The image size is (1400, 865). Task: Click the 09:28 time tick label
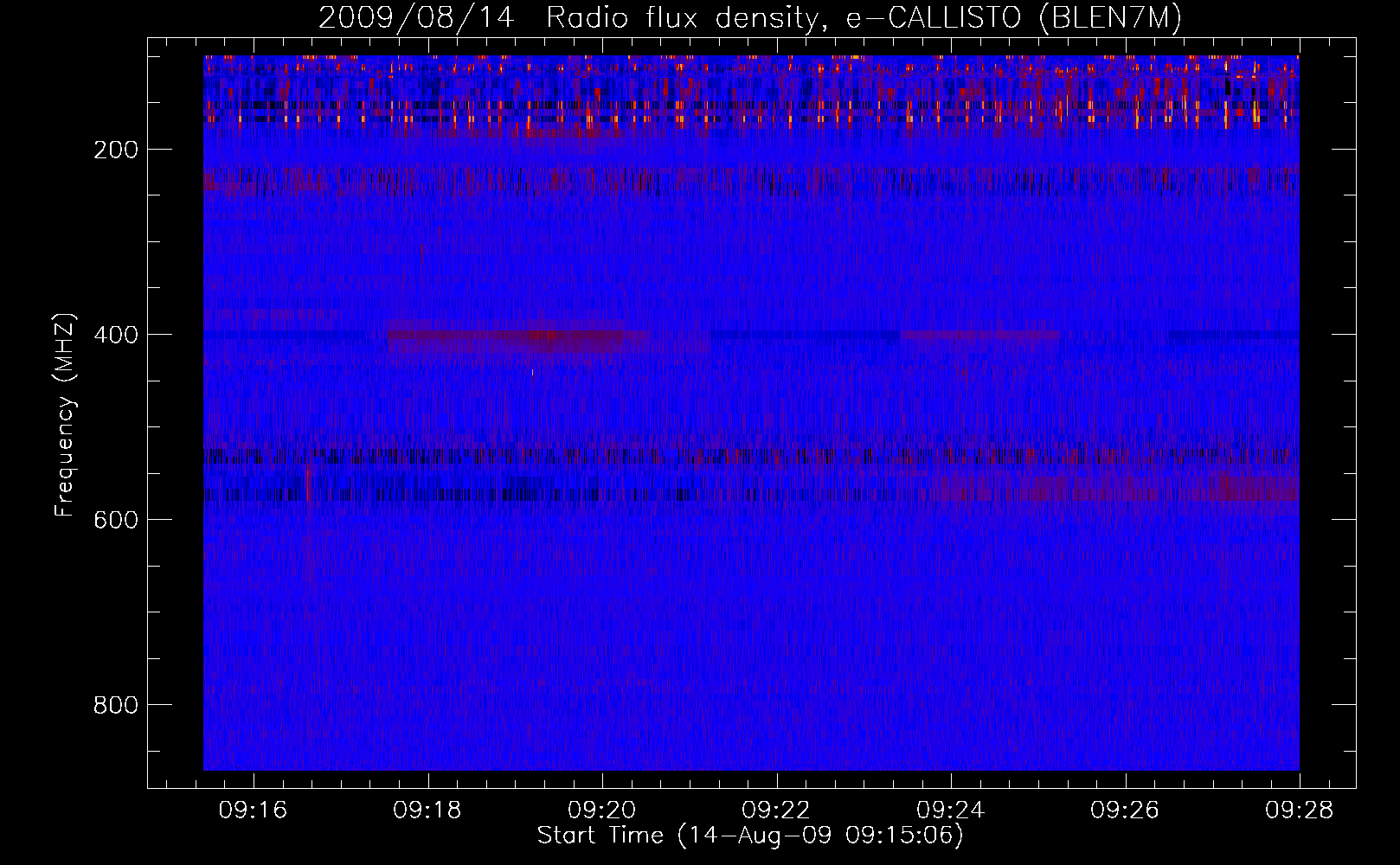[x=1300, y=811]
